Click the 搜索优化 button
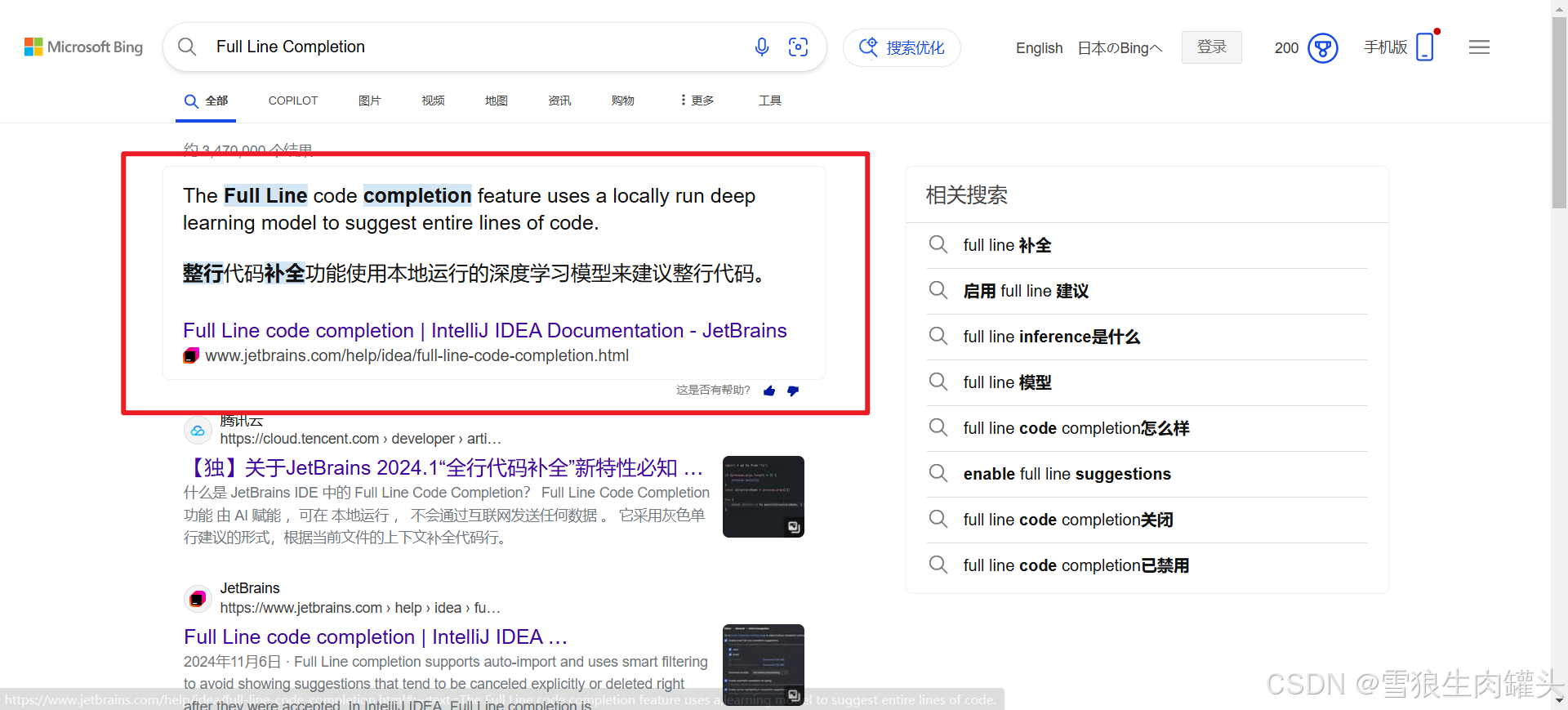 click(x=902, y=47)
